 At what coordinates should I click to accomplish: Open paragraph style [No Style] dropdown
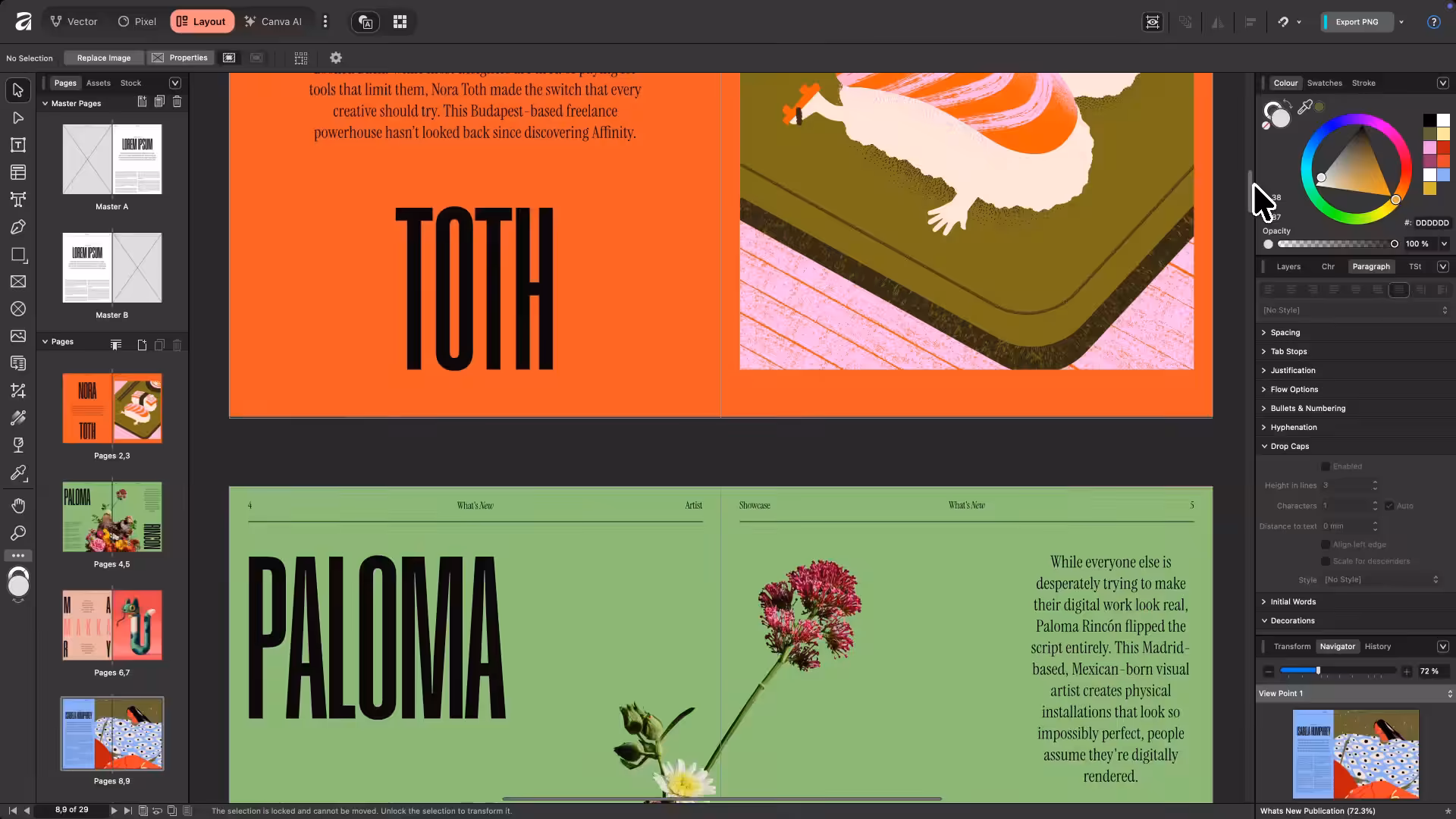(1355, 310)
